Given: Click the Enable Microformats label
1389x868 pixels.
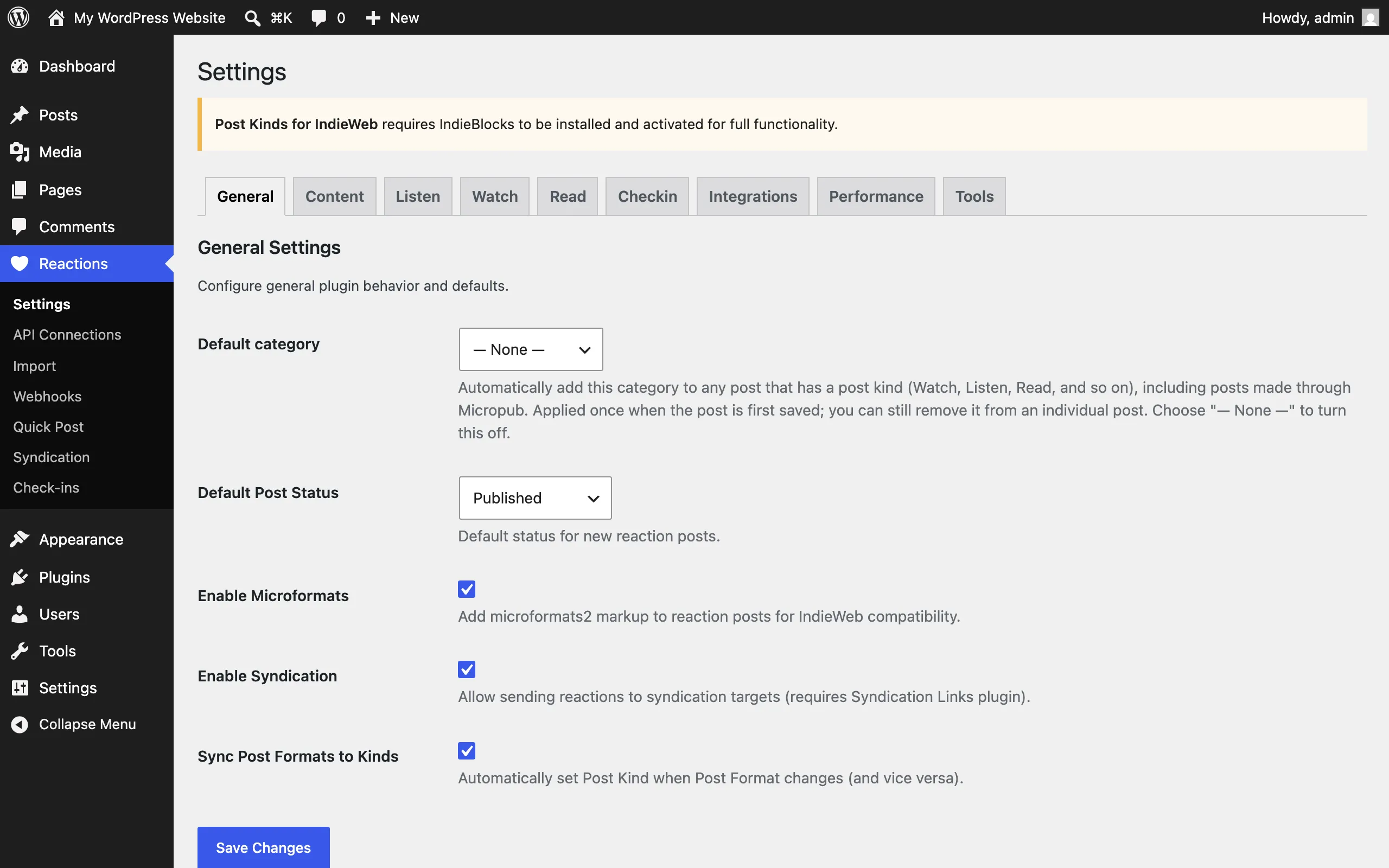Looking at the screenshot, I should 273,595.
